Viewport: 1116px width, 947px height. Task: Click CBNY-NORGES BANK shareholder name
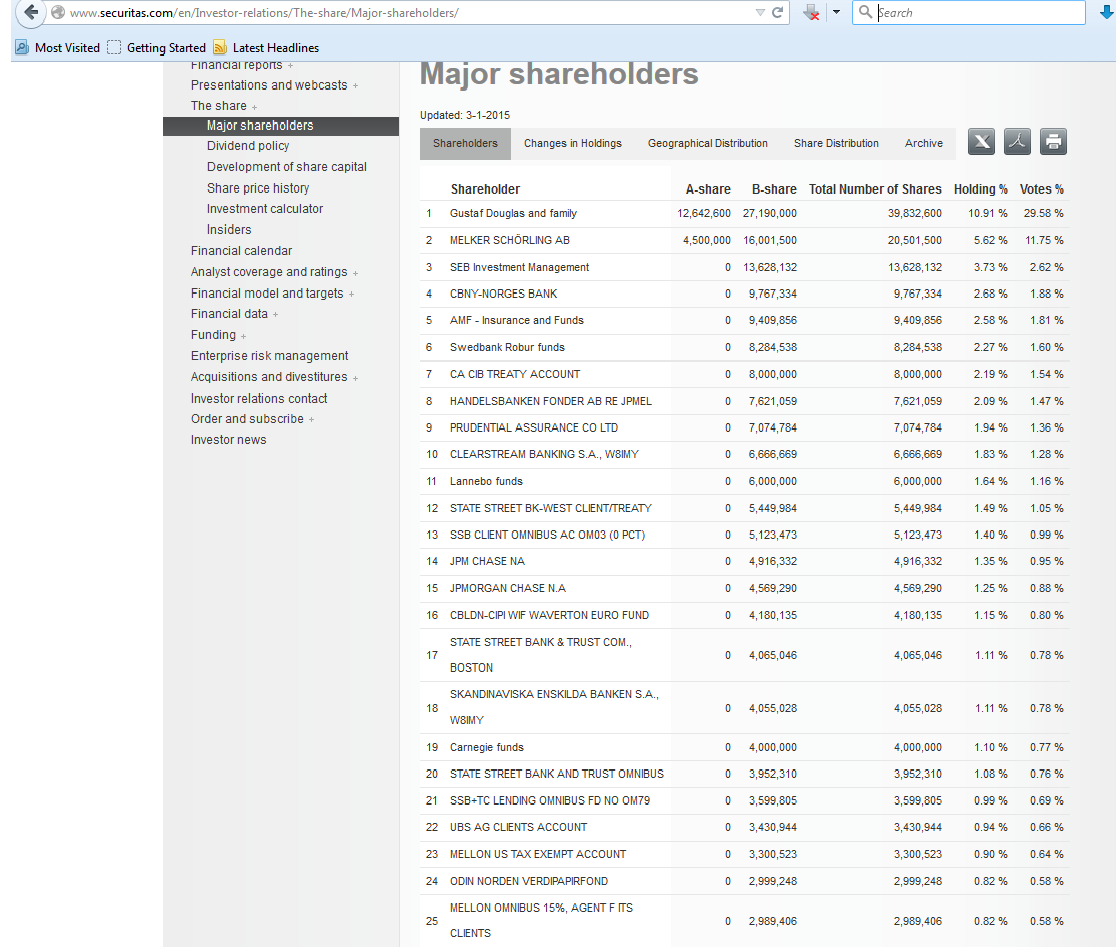503,294
